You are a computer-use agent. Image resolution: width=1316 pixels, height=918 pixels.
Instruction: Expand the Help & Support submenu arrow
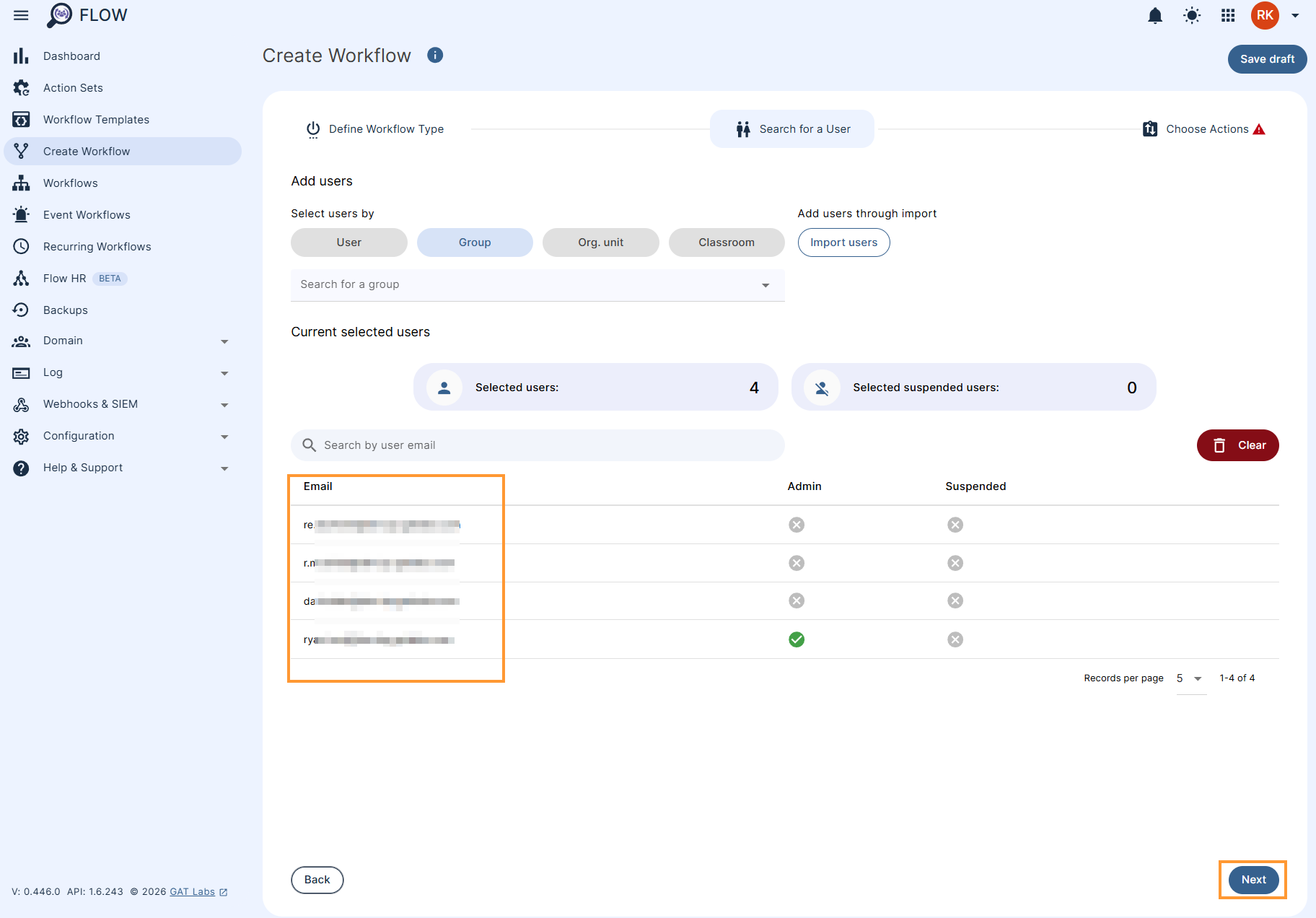point(224,468)
